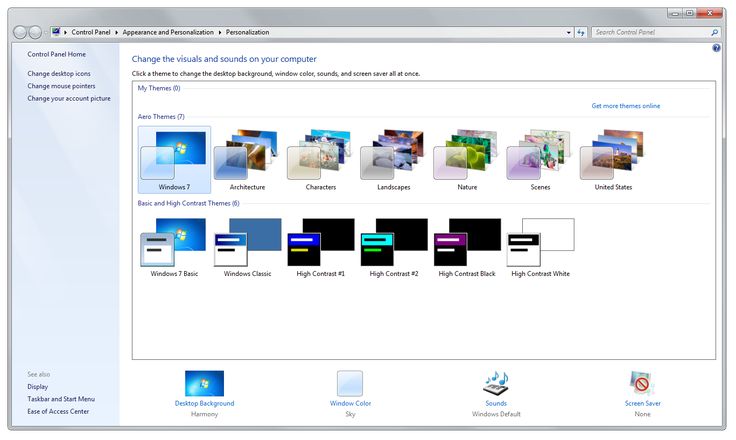Expand the arrow after Control Panel breadcrumb
This screenshot has width=736, height=440.
(x=116, y=32)
